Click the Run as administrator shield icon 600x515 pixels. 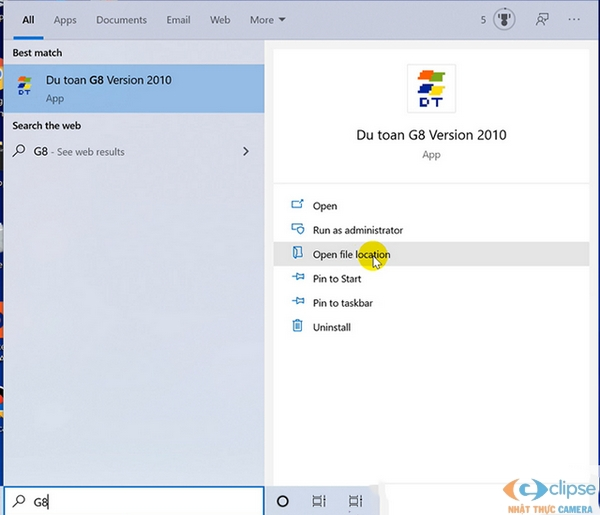pos(298,228)
